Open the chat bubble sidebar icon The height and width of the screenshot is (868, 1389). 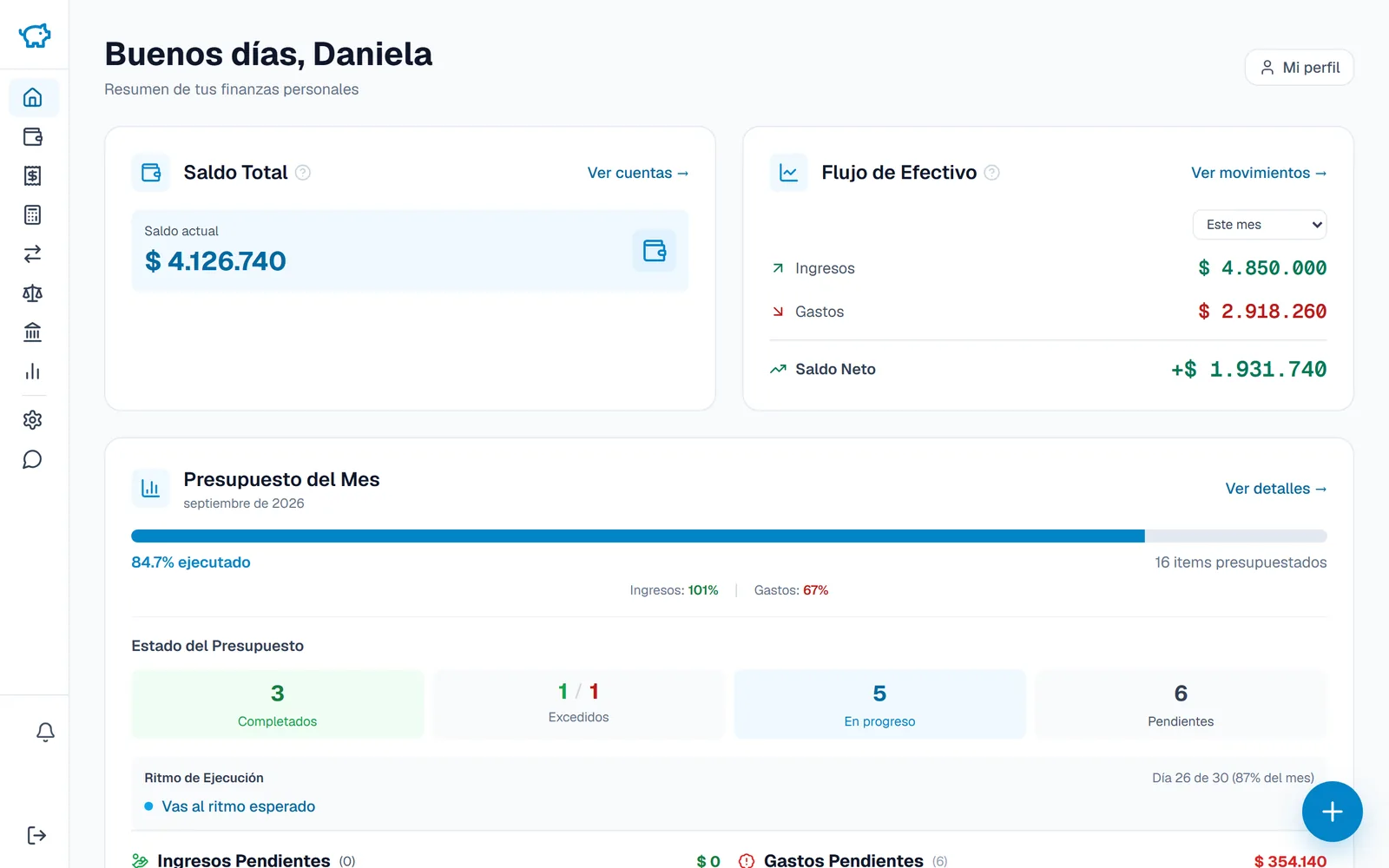pyautogui.click(x=33, y=459)
